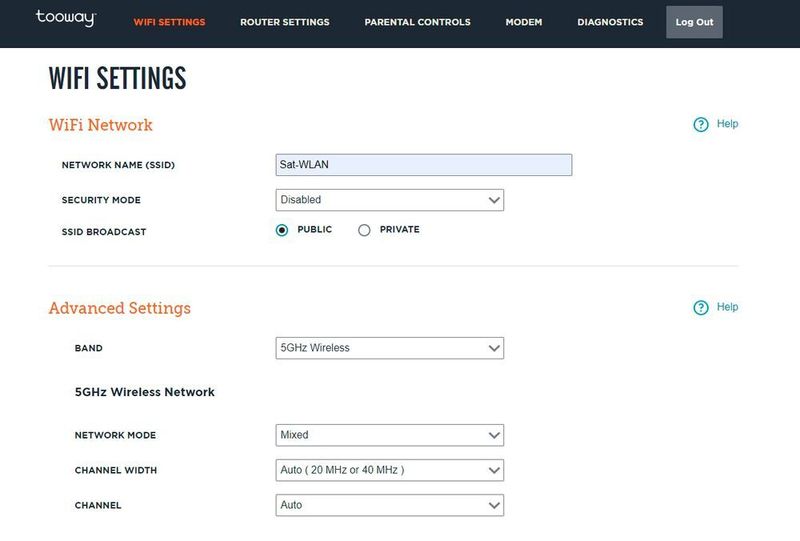Expand the Network Mode dropdown set to Mixed
800x541 pixels.
point(389,435)
